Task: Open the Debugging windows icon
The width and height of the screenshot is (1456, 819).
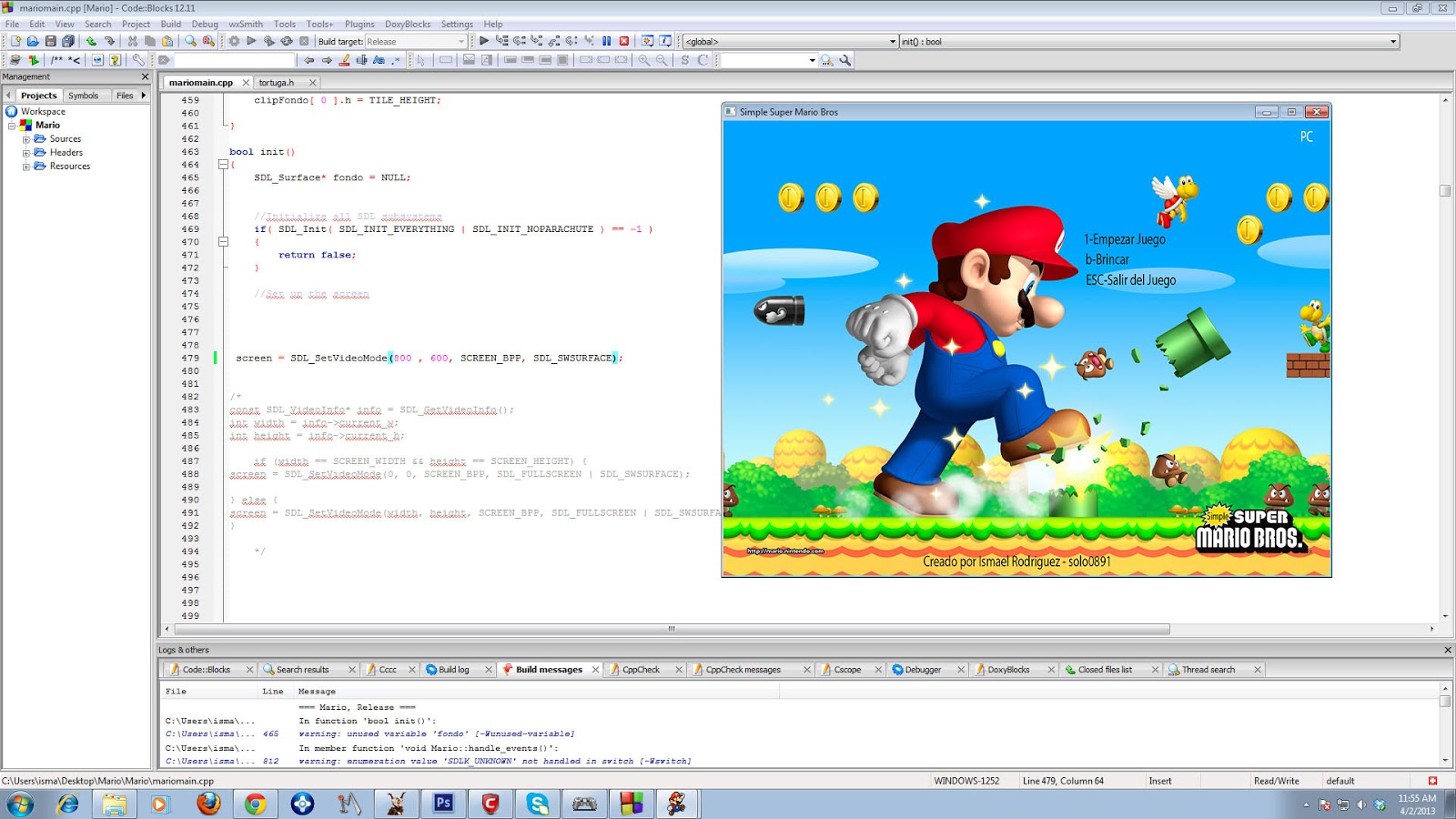Action: pos(648,41)
